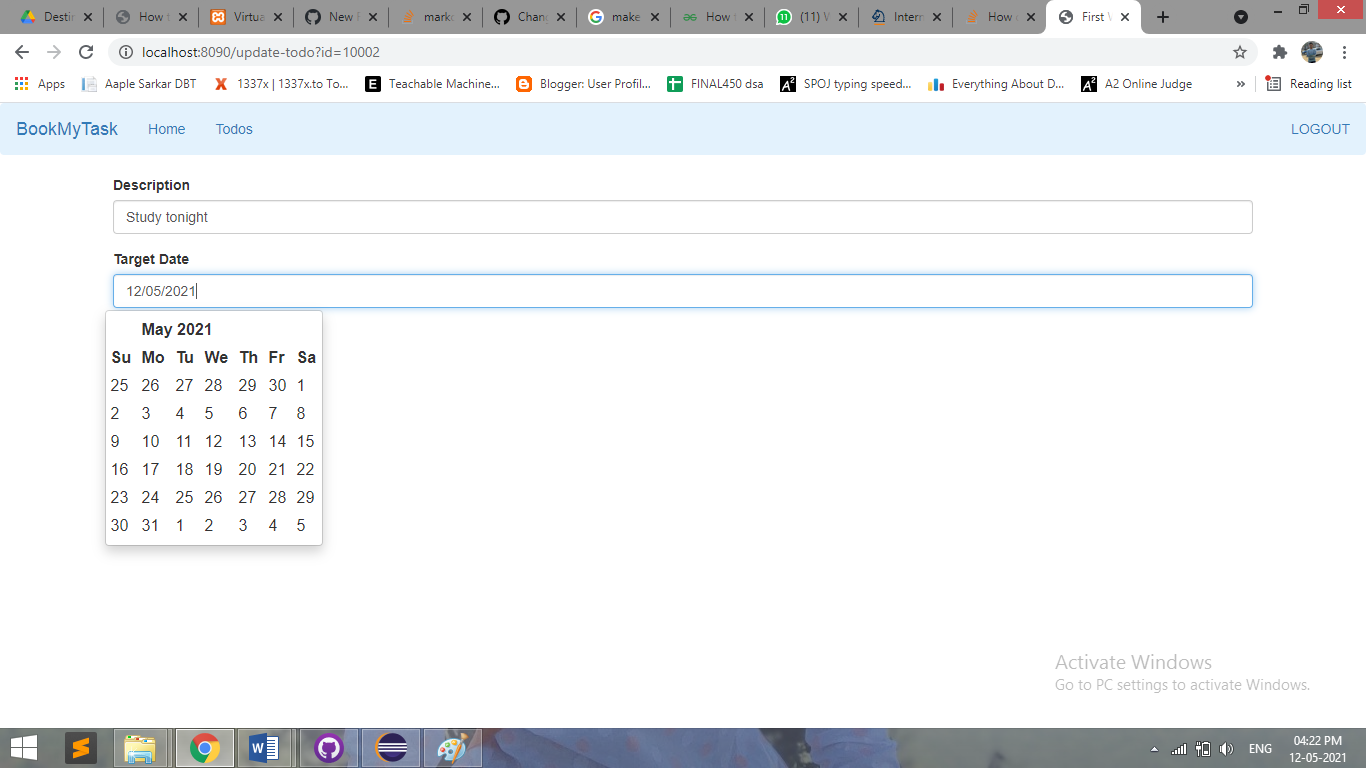The height and width of the screenshot is (768, 1366).
Task: Open the Apps grid shortcut
Action: pyautogui.click(x=40, y=84)
